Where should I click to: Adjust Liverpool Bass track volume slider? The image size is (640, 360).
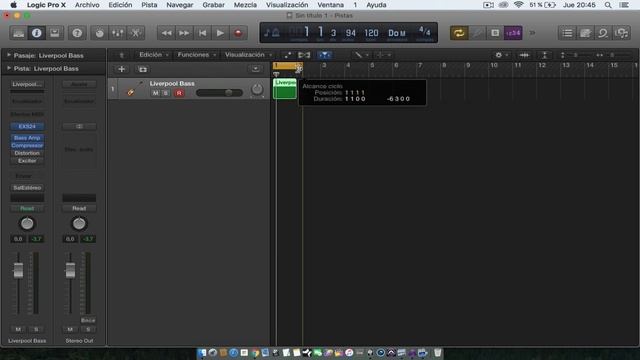point(220,93)
